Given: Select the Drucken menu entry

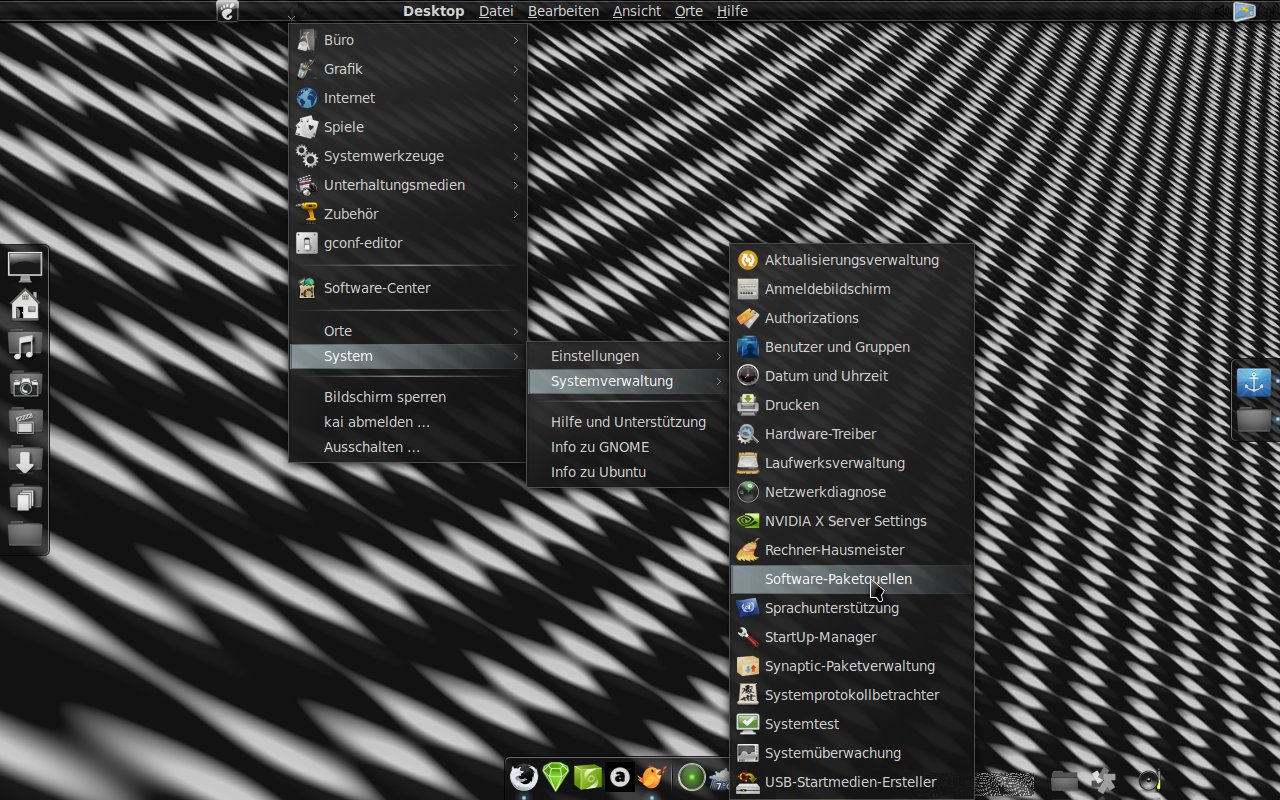Looking at the screenshot, I should pos(852,405).
